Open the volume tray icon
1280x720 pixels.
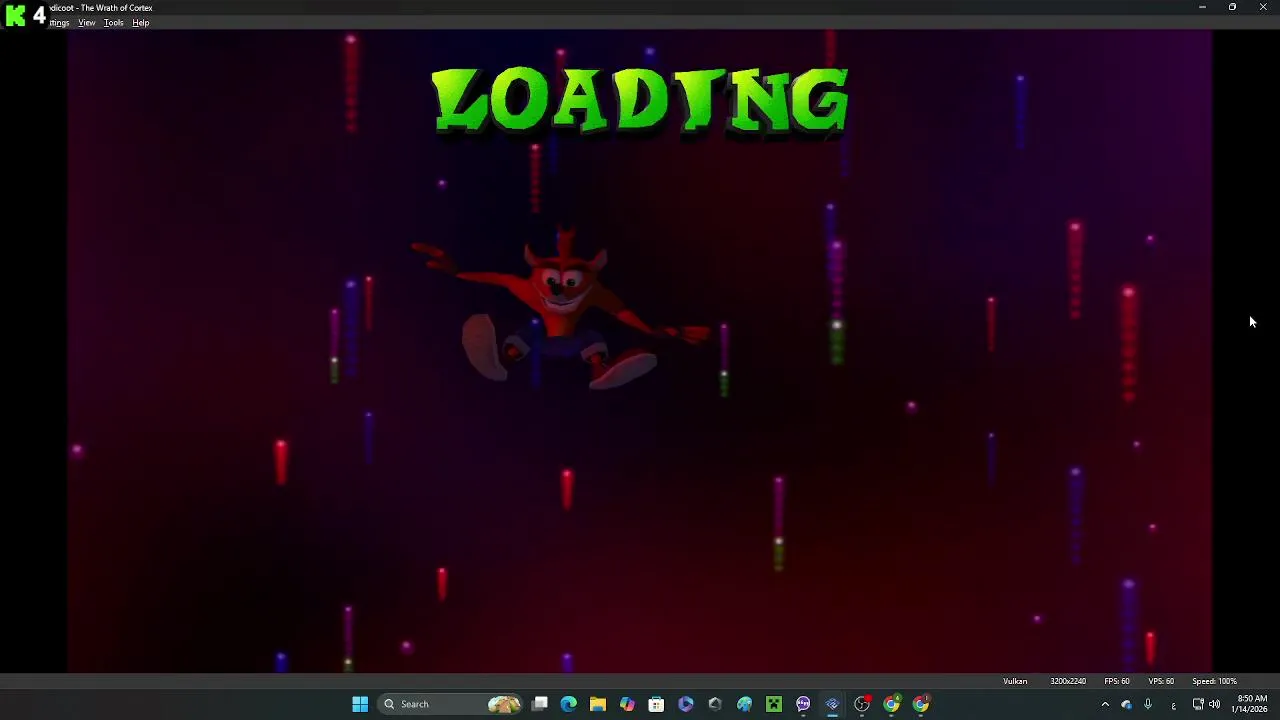pos(1214,704)
